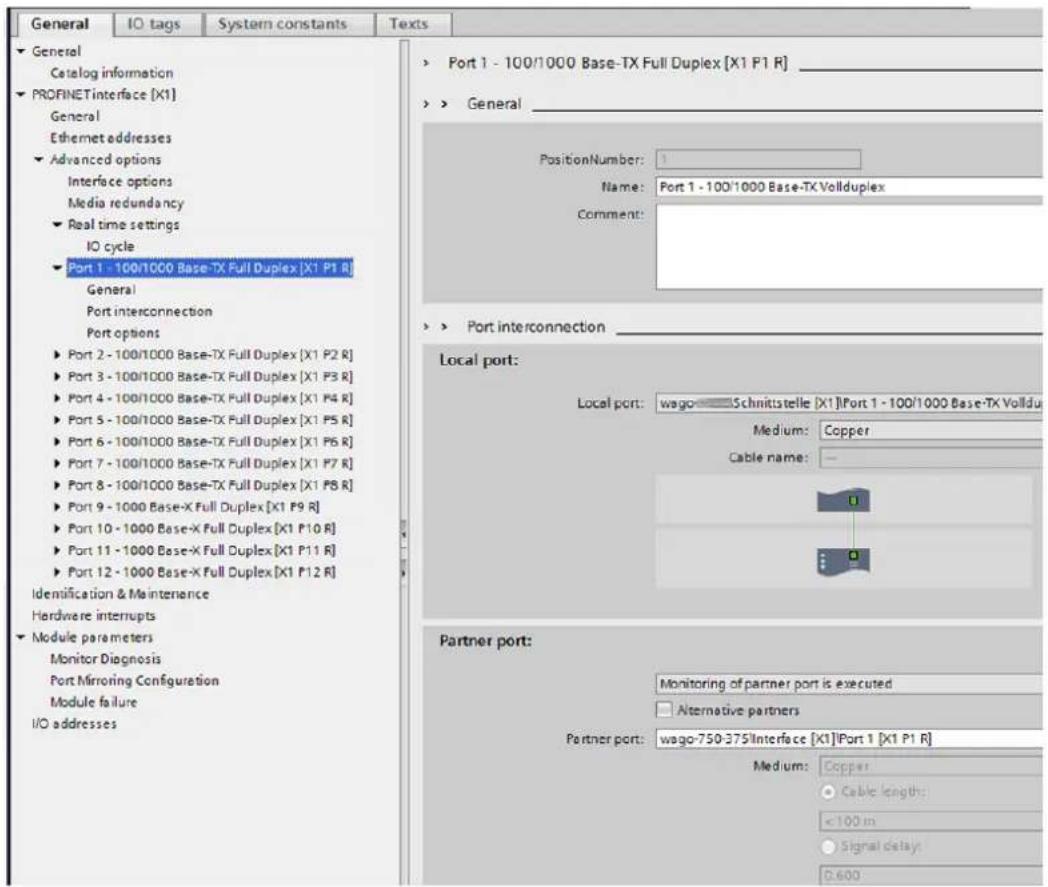The height and width of the screenshot is (887, 1048).
Task: Collapse the Module parameters node
Action: point(21,638)
